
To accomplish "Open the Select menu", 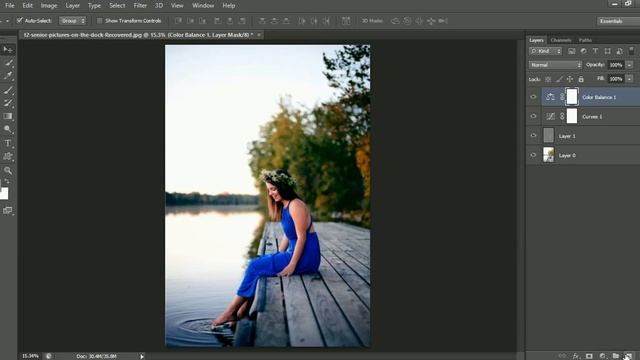I will click(x=117, y=6).
